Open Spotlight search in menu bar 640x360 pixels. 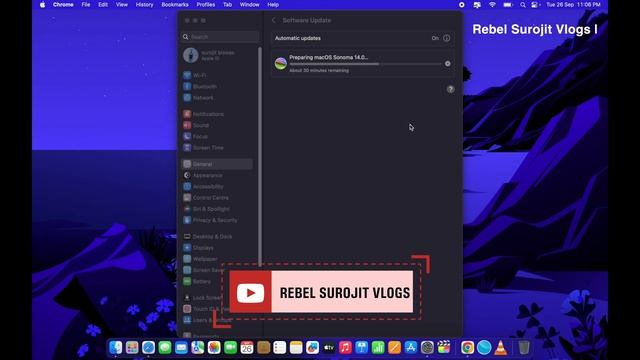(x=523, y=5)
